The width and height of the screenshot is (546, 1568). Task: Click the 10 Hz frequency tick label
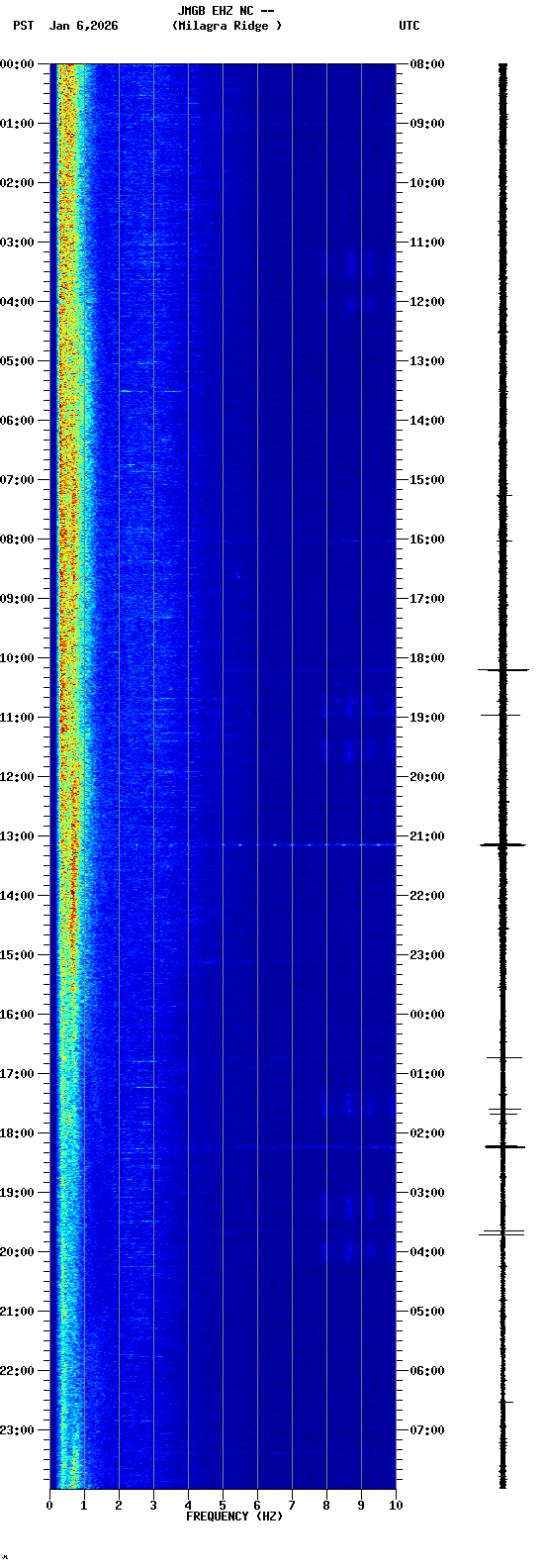coord(396,1506)
